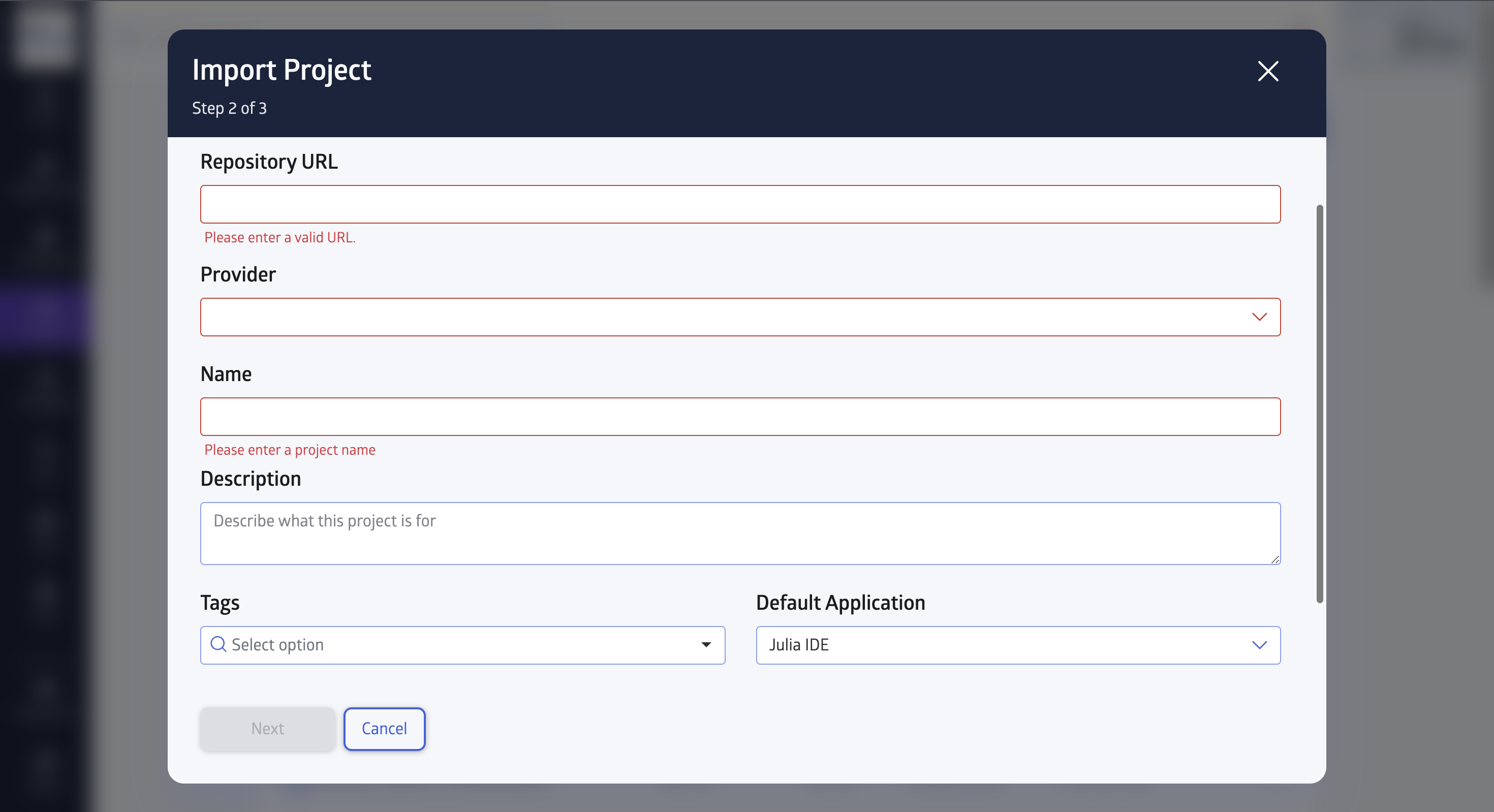
Task: Open the Default Application dropdown showing Julia IDE
Action: 1018,645
